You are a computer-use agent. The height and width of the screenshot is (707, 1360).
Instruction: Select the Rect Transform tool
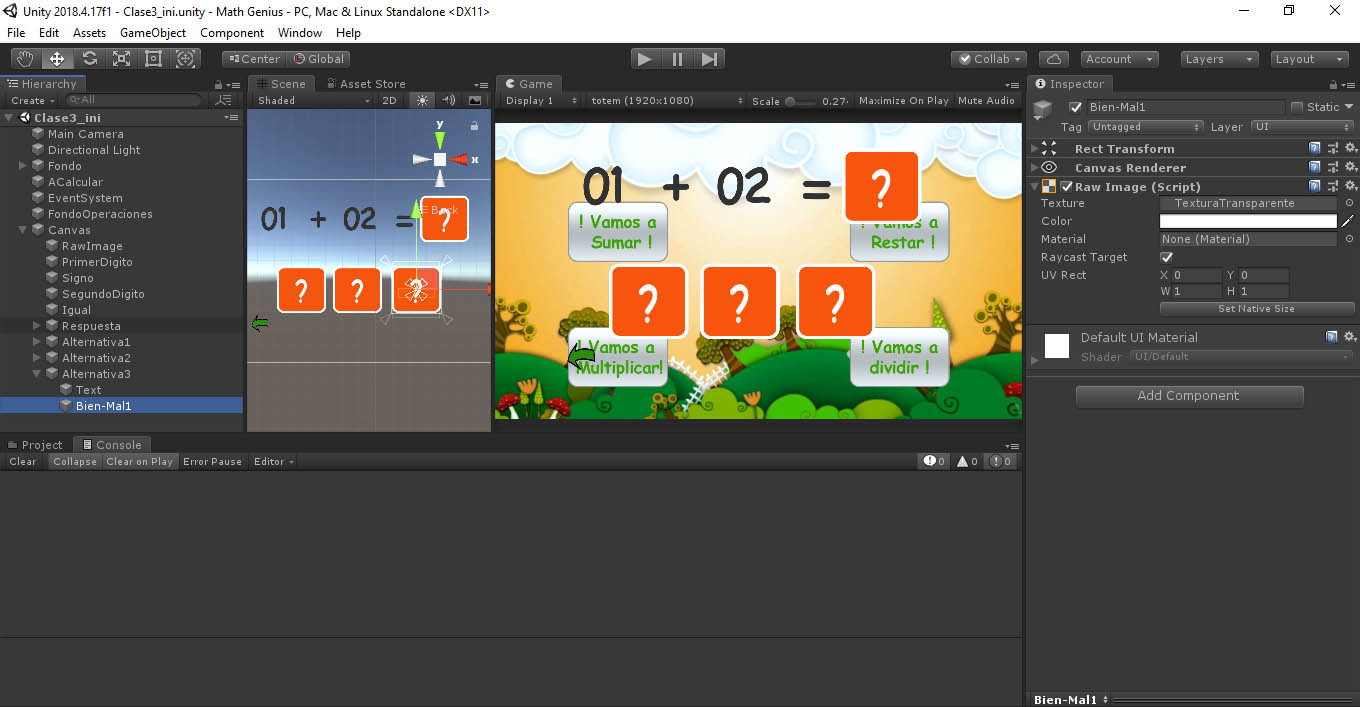(153, 59)
